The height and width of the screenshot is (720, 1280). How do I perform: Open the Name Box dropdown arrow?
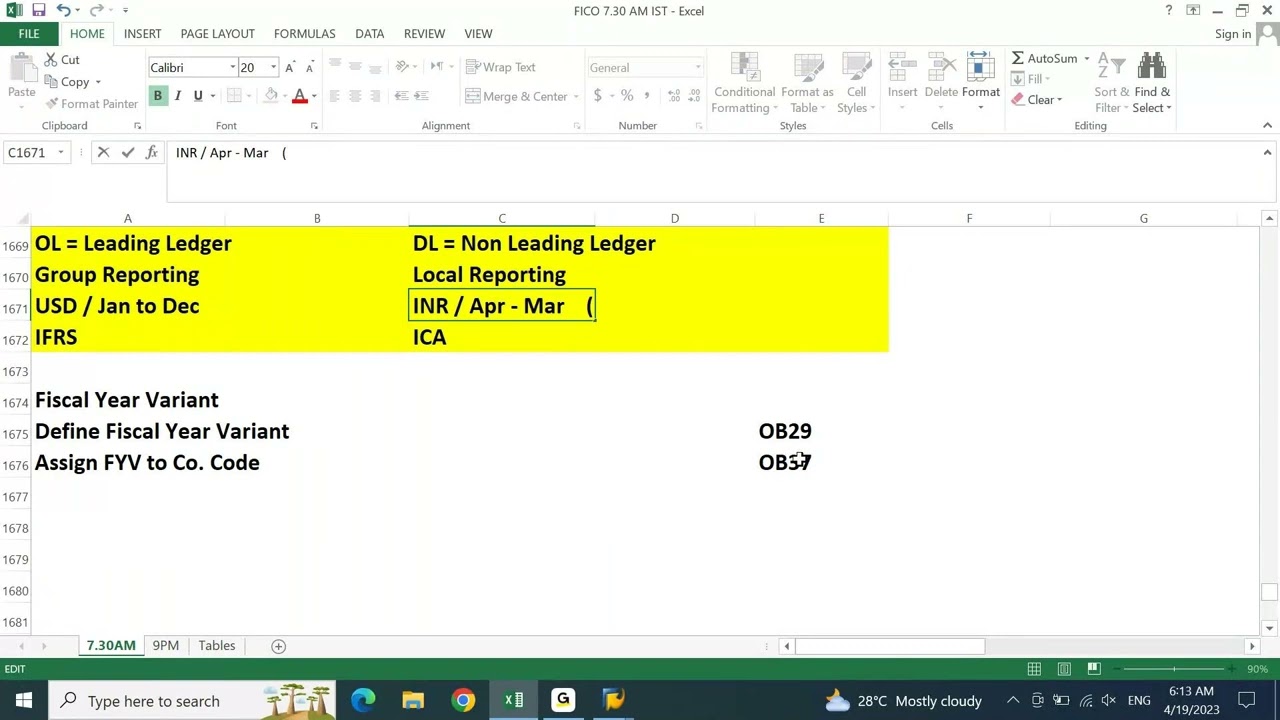pos(61,152)
